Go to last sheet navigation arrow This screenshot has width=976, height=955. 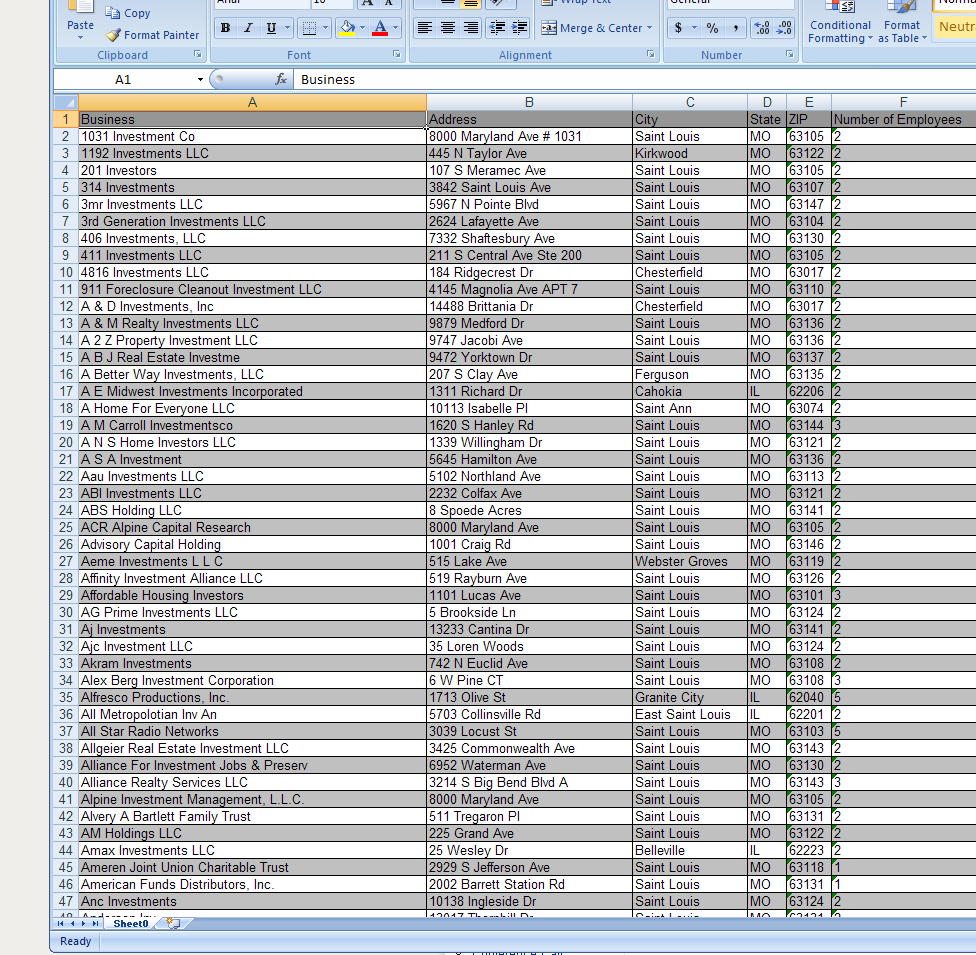coord(95,924)
